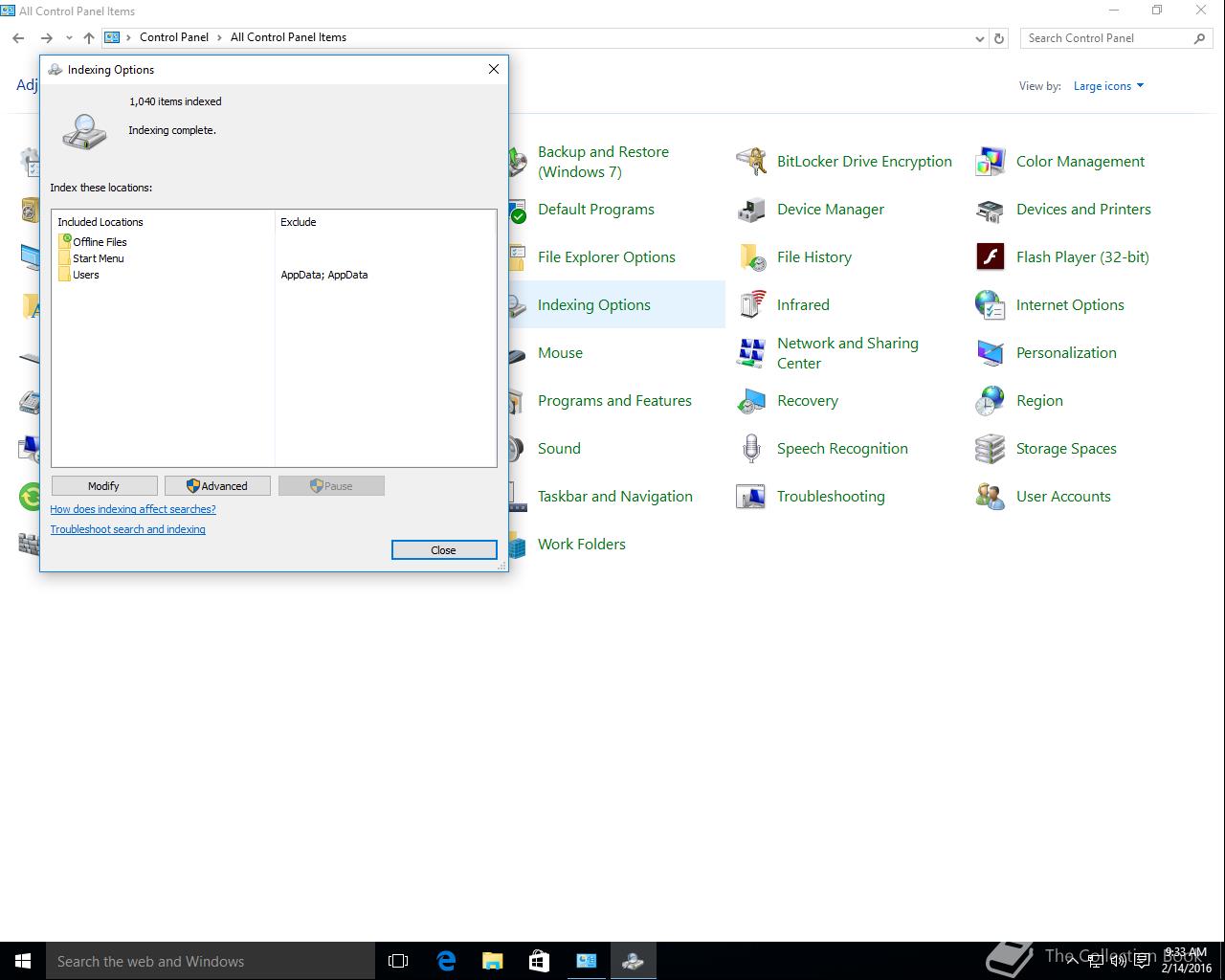Image resolution: width=1225 pixels, height=980 pixels.
Task: Open the Color Management icon
Action: pyautogui.click(x=991, y=162)
